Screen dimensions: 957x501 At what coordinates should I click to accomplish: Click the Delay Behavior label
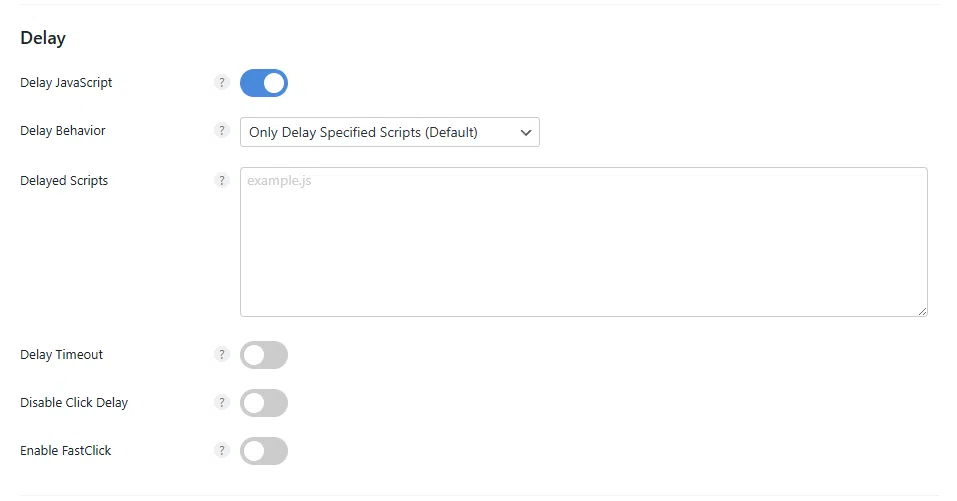pyautogui.click(x=63, y=131)
